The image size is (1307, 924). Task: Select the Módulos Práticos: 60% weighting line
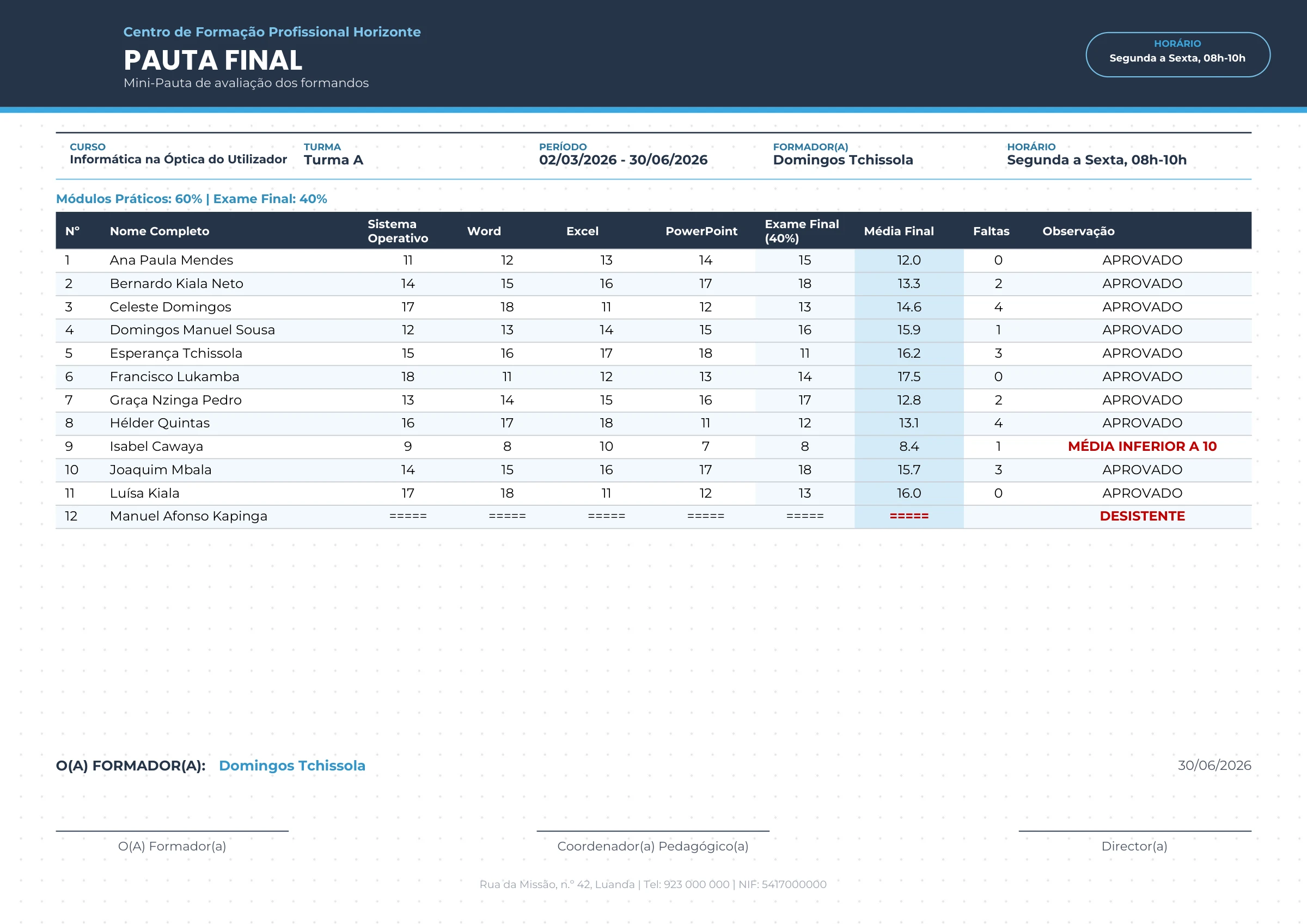coord(191,199)
